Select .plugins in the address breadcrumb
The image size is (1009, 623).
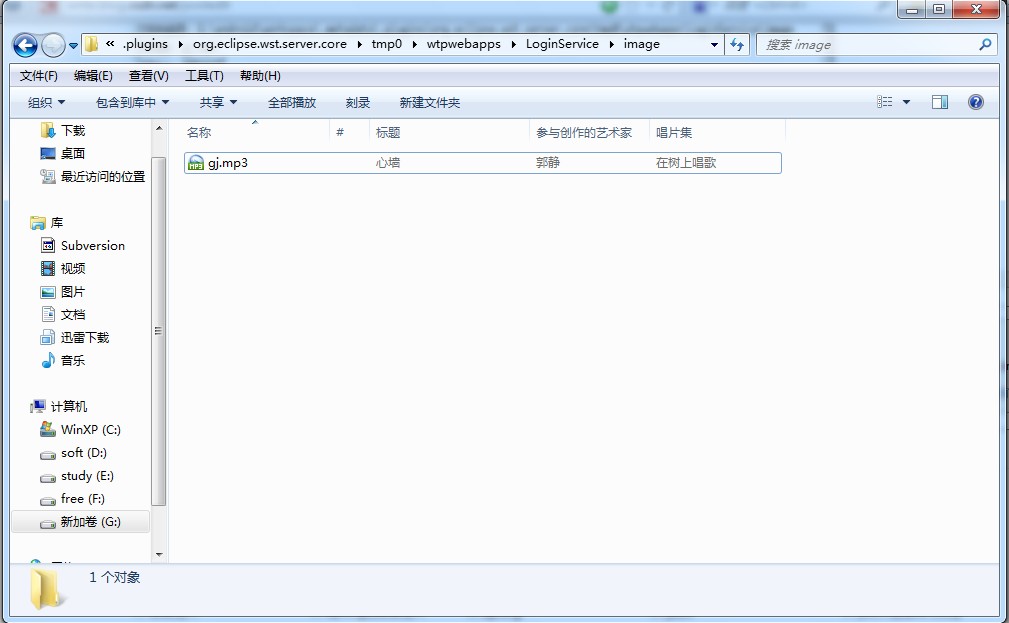click(x=145, y=44)
